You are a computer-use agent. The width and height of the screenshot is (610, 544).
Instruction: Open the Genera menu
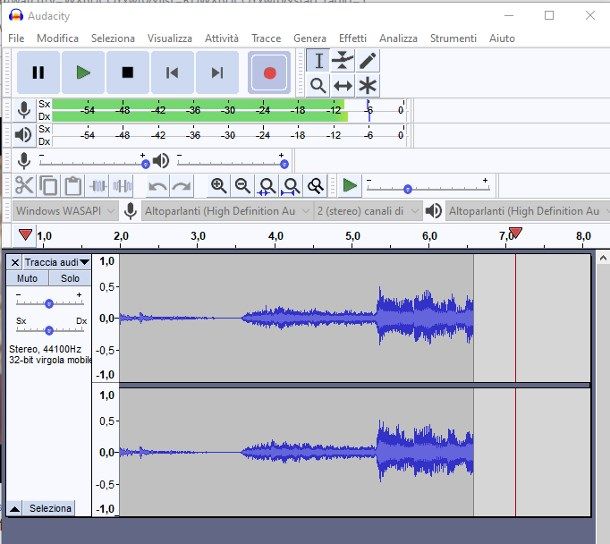(310, 38)
